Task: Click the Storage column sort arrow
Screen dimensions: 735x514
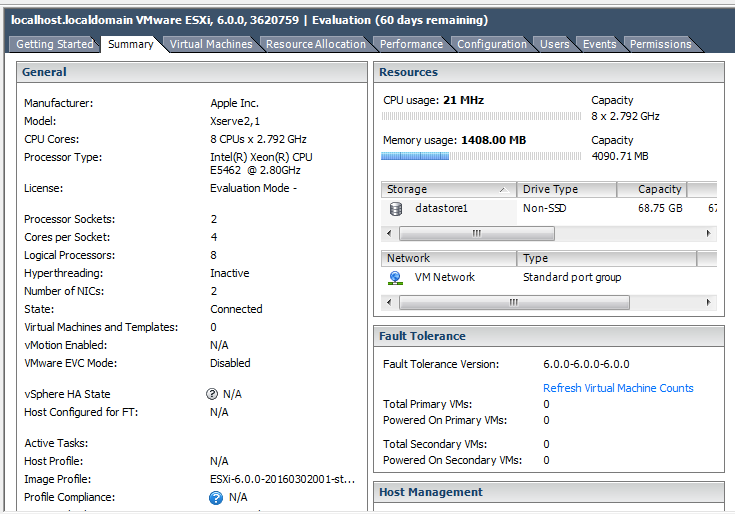Action: tap(503, 190)
